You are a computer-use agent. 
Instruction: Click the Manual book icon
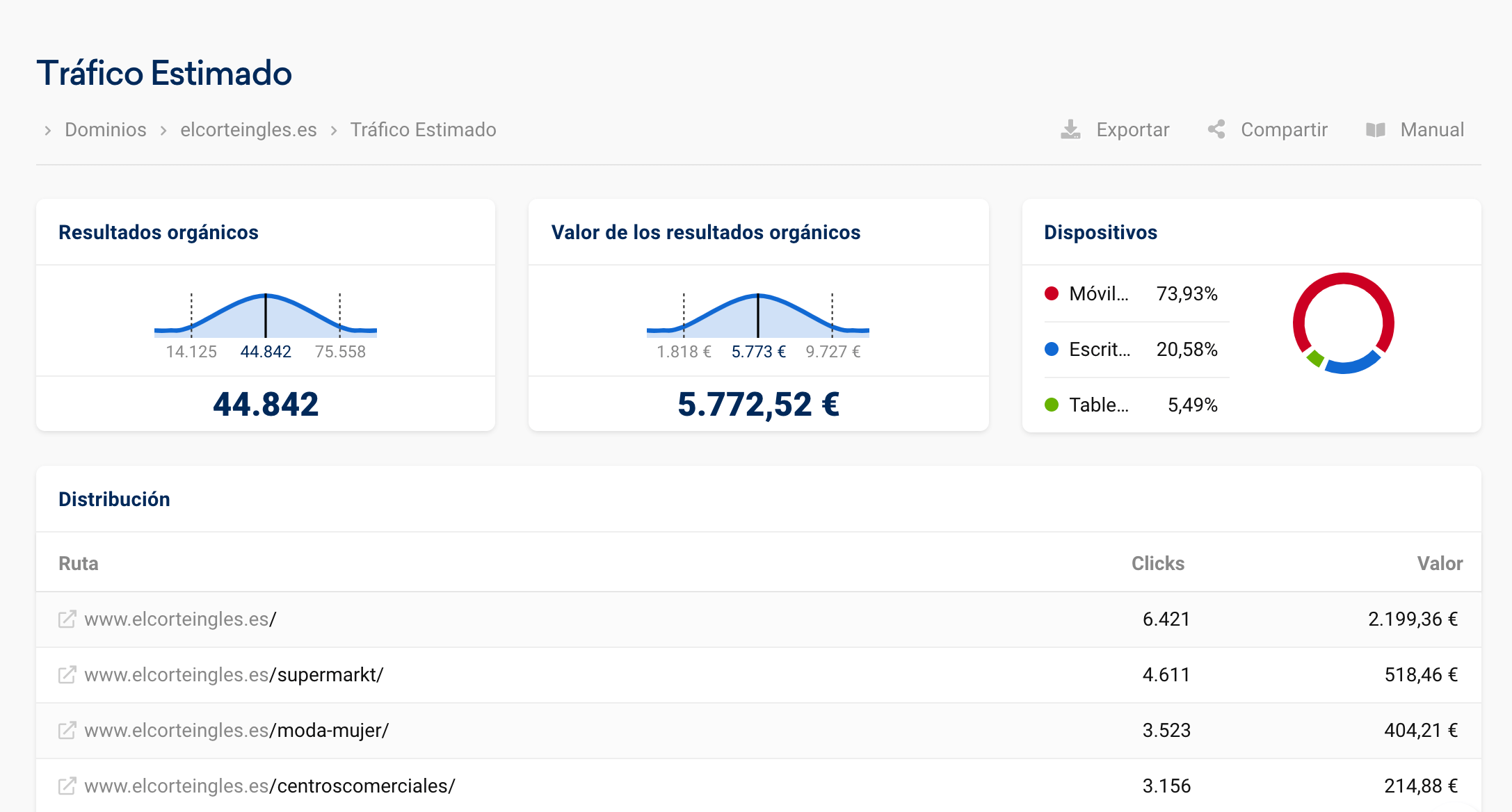(x=1376, y=130)
